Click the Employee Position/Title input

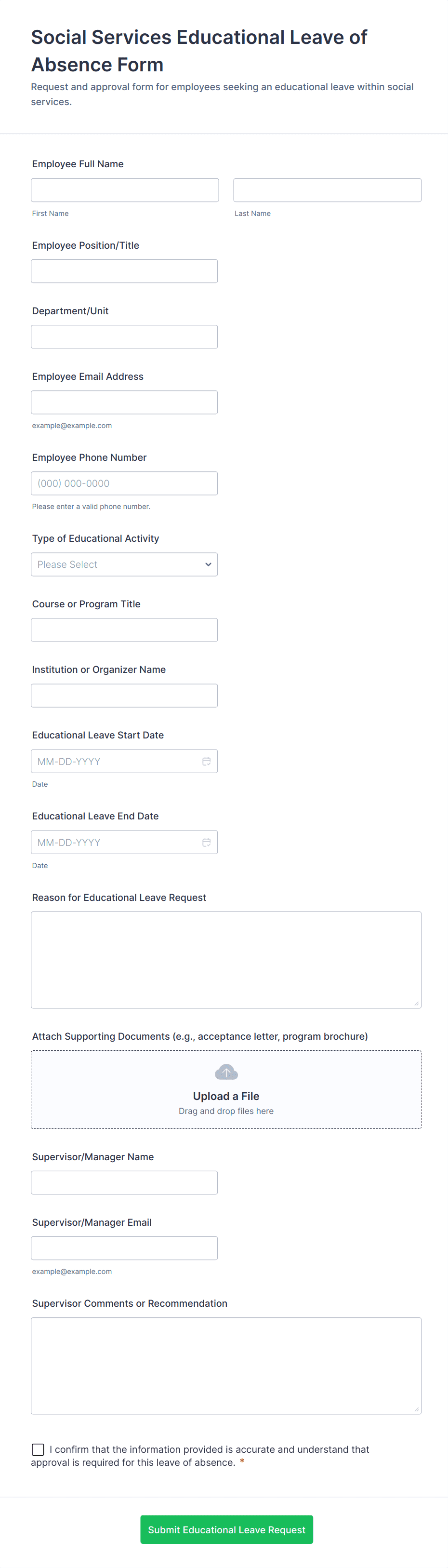124,271
